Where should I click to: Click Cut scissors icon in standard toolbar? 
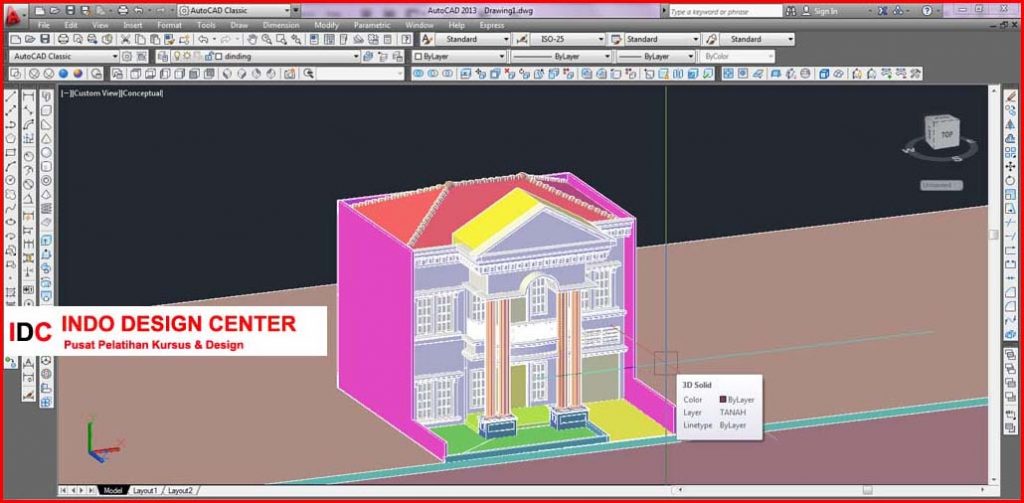125,39
